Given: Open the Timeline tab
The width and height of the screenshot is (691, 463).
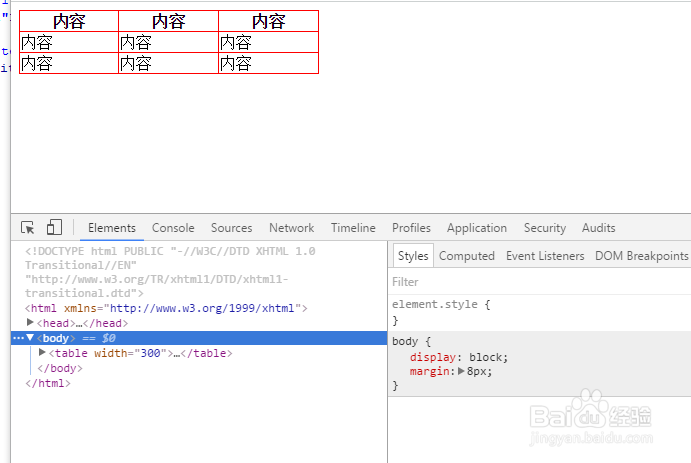Looking at the screenshot, I should (x=353, y=228).
